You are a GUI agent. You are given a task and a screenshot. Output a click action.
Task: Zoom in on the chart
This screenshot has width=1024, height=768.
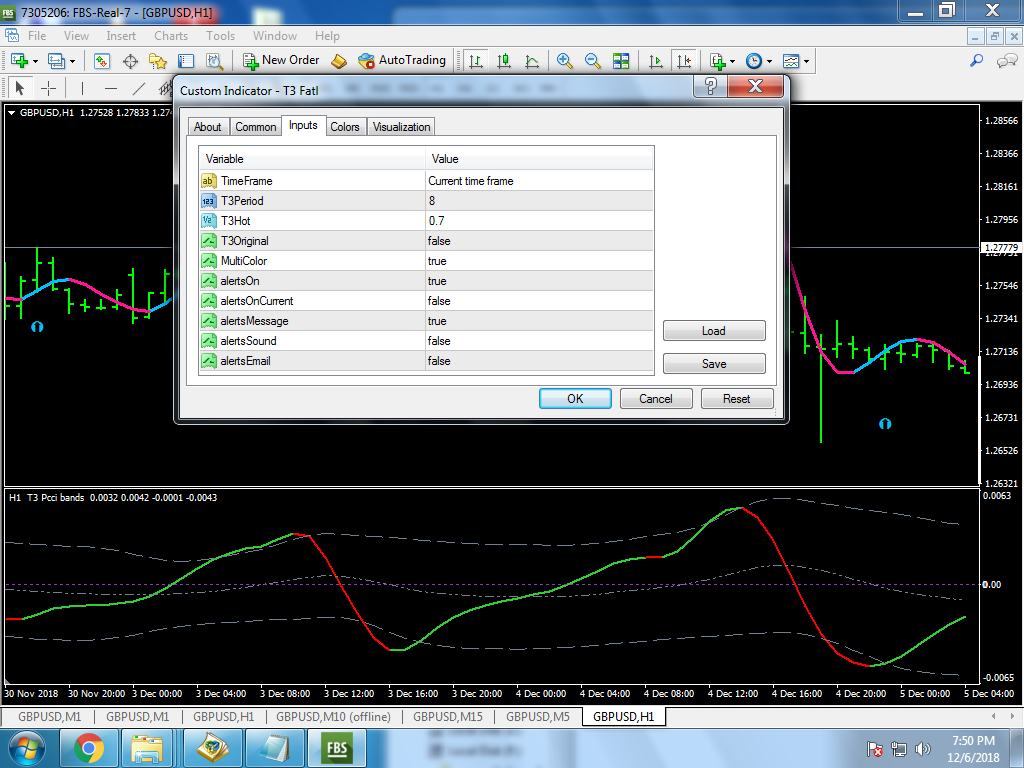565,61
